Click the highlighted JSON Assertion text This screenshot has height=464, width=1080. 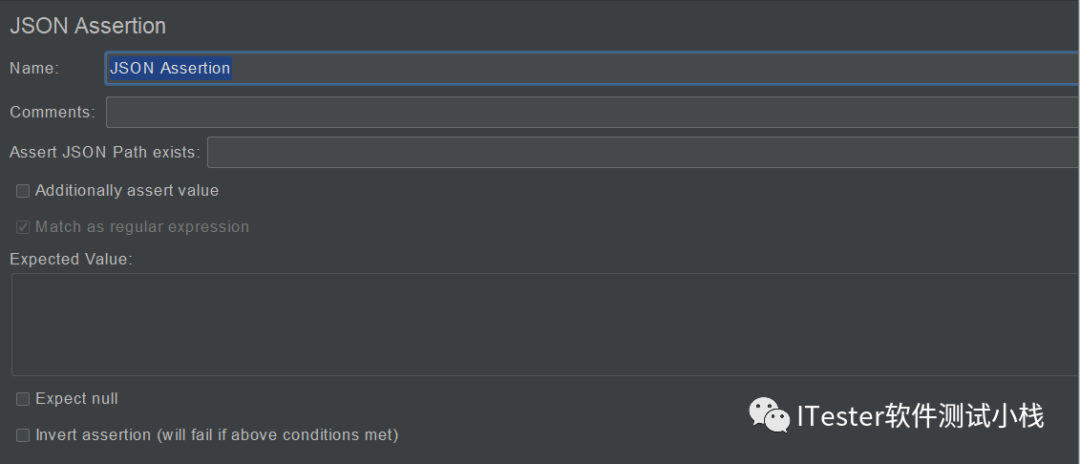click(x=170, y=68)
